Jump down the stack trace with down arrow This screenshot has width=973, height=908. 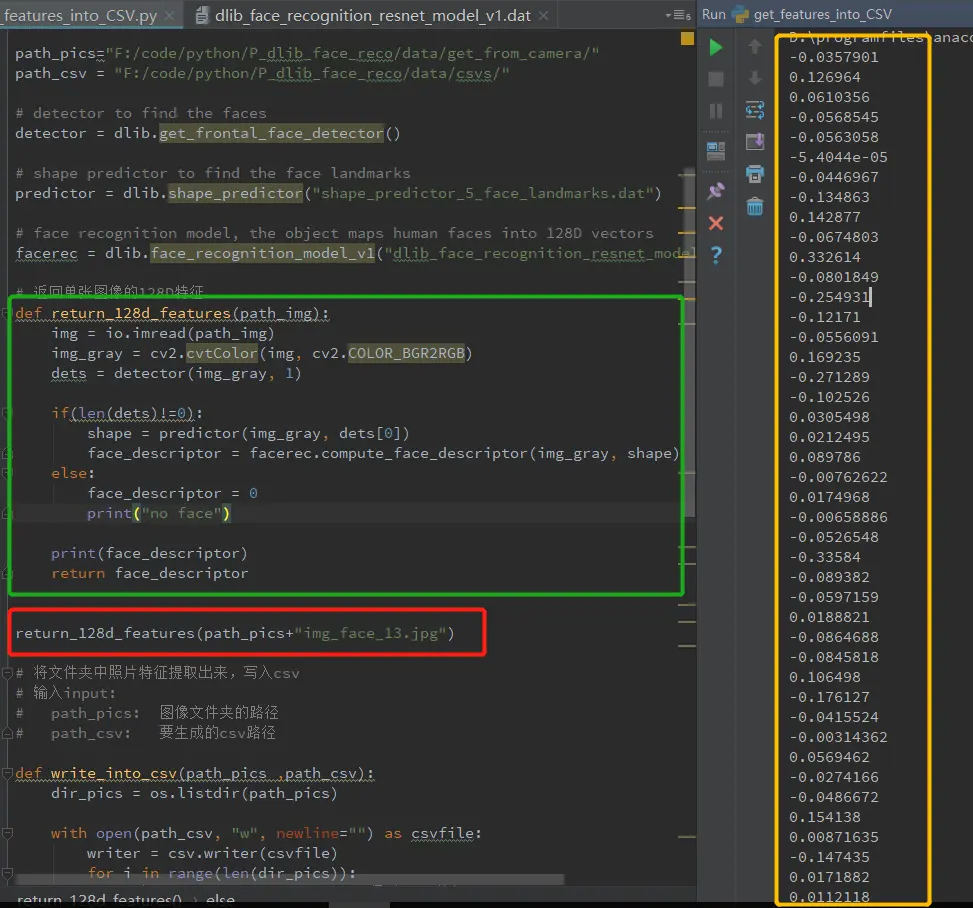(x=755, y=78)
